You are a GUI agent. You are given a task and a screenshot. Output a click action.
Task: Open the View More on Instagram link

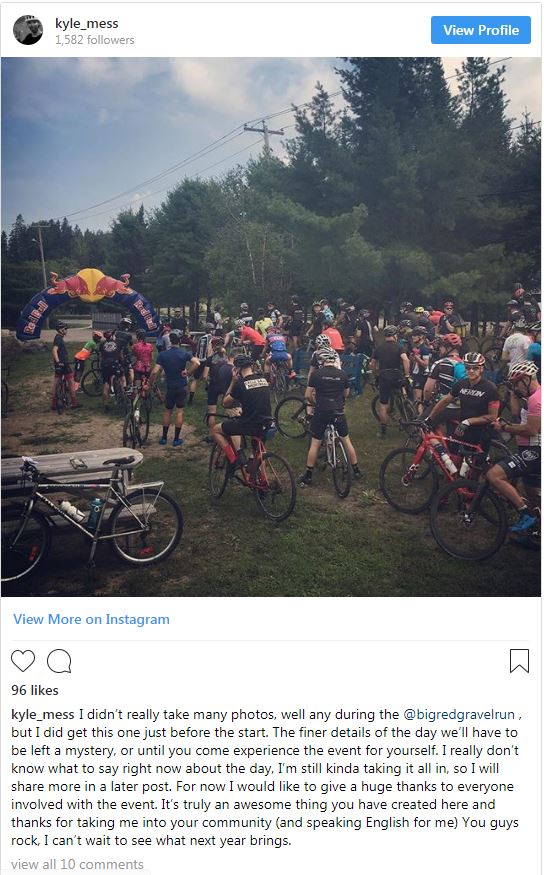tap(92, 619)
